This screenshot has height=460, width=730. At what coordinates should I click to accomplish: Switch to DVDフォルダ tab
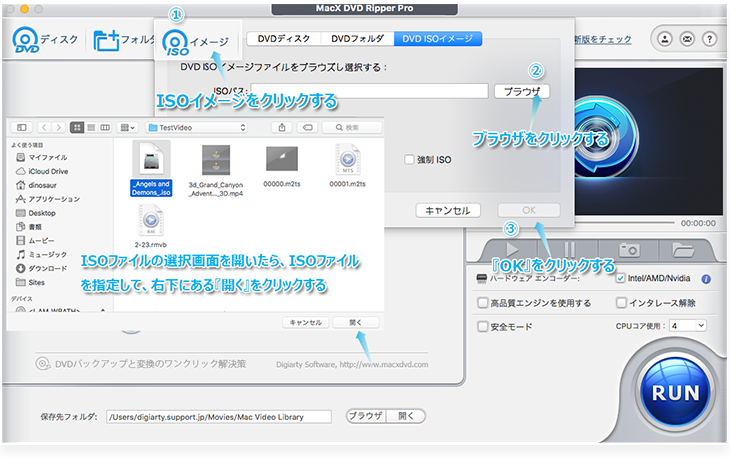[357, 39]
